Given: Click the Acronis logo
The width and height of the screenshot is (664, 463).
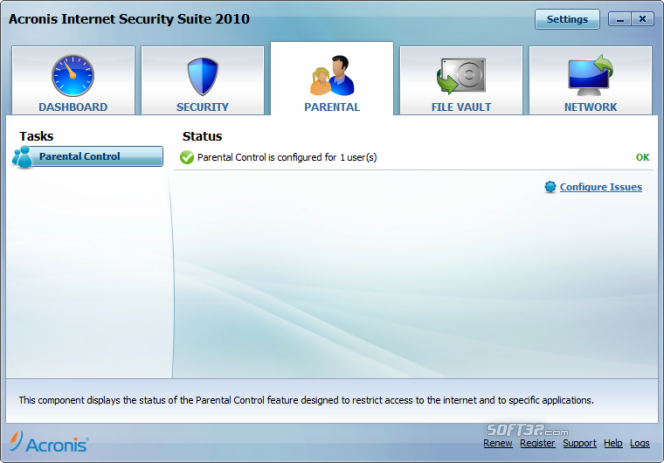Looking at the screenshot, I should (49, 442).
